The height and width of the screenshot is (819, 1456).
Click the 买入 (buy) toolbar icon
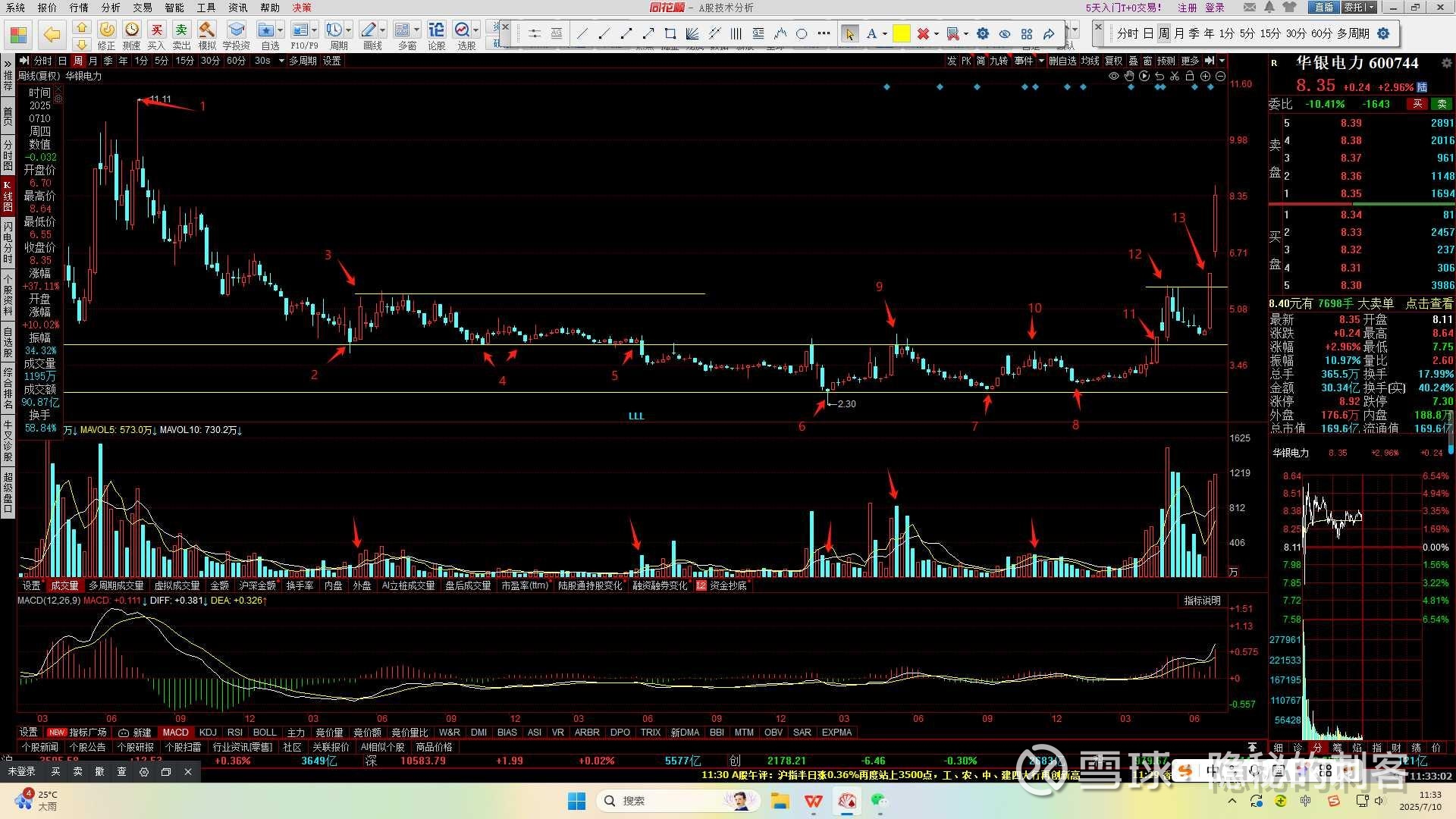156,30
